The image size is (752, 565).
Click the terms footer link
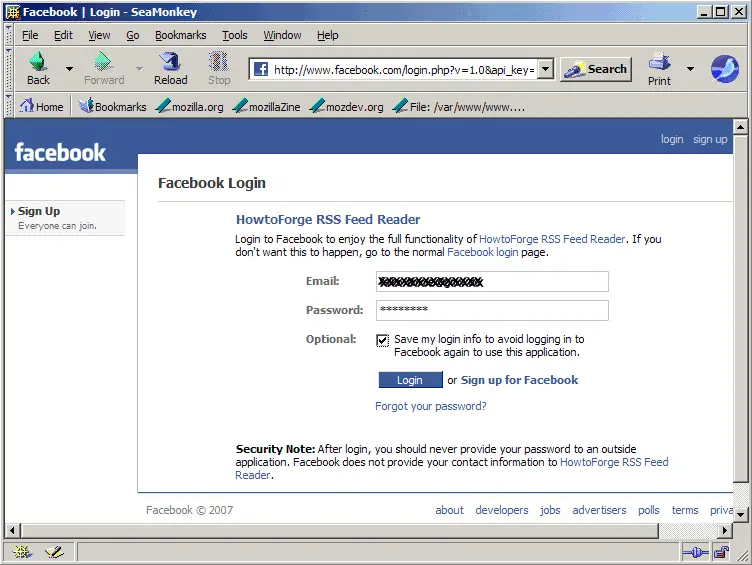[x=685, y=510]
